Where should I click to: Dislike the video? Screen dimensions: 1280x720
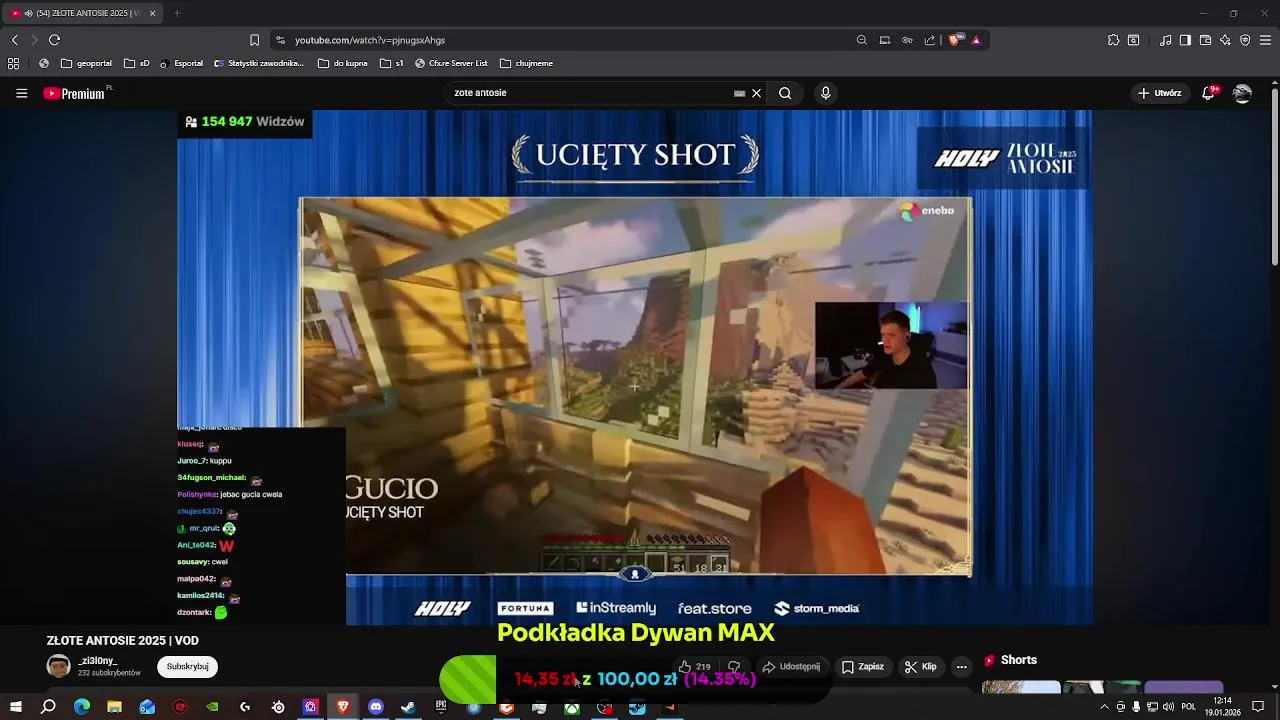pyautogui.click(x=734, y=667)
